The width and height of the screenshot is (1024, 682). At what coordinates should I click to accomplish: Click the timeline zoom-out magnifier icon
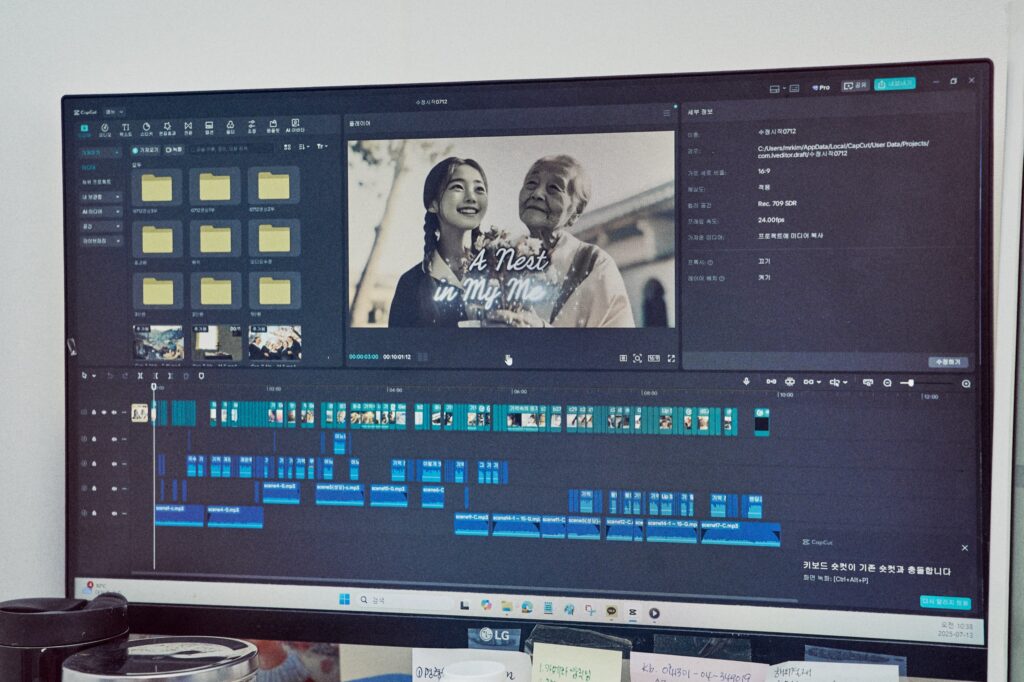[x=888, y=383]
